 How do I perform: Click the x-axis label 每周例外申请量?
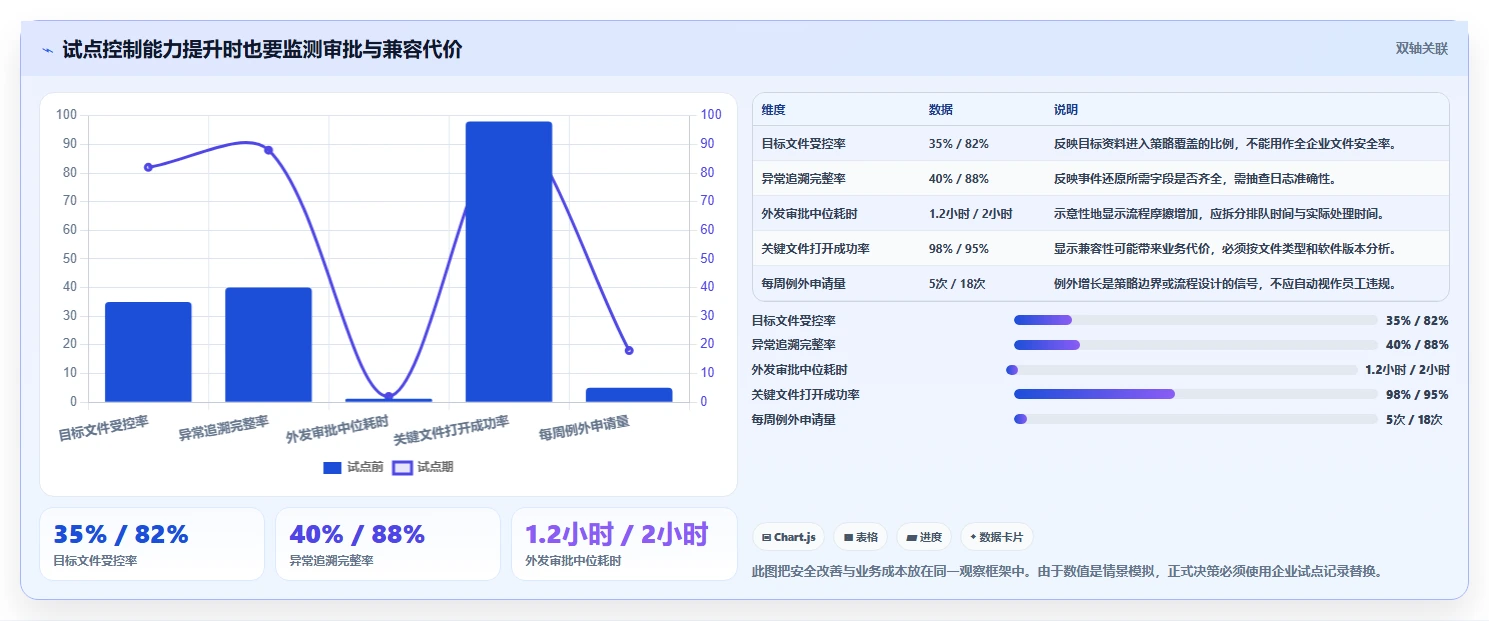584,429
